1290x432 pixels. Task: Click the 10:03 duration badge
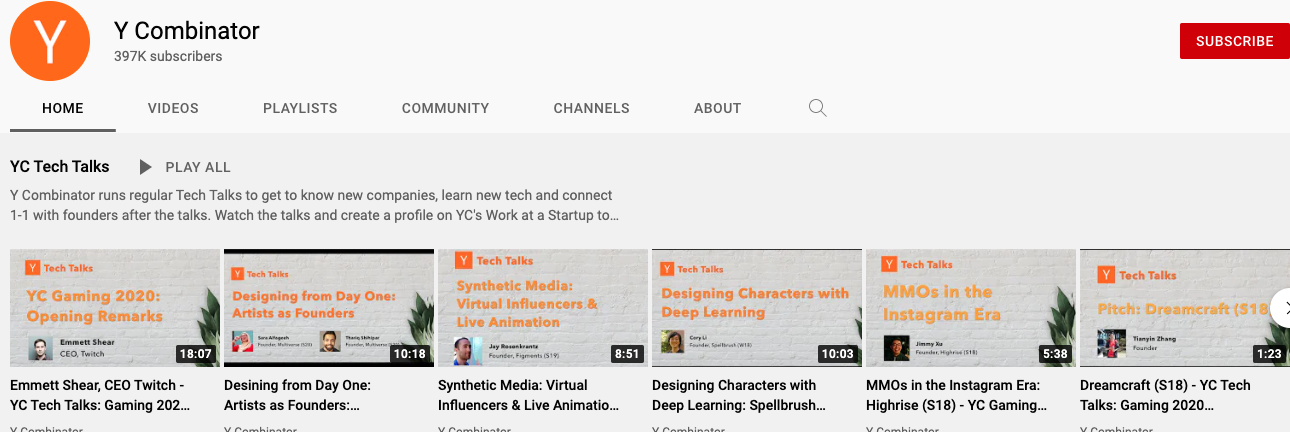(x=839, y=354)
